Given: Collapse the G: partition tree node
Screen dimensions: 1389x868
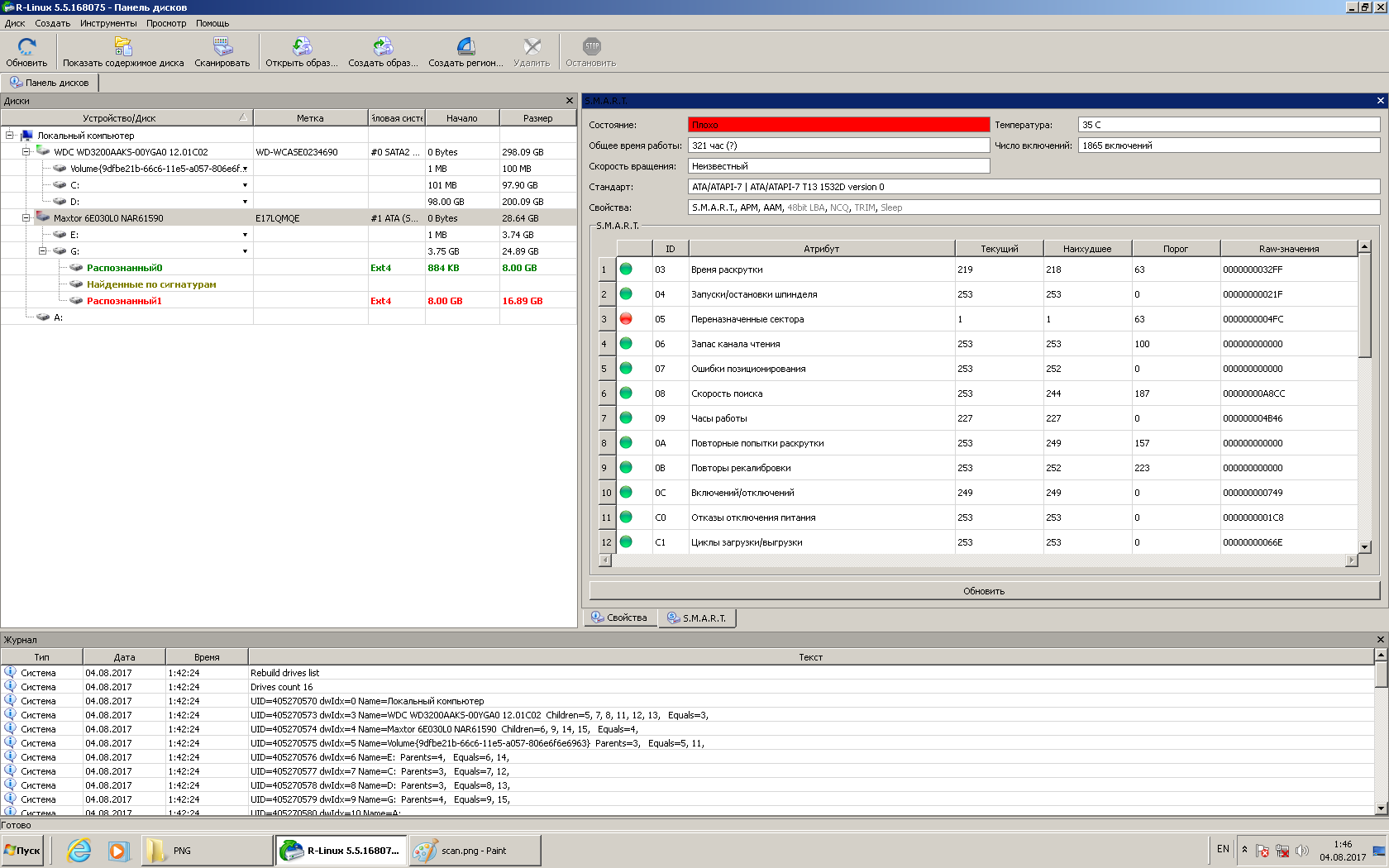Looking at the screenshot, I should [42, 251].
